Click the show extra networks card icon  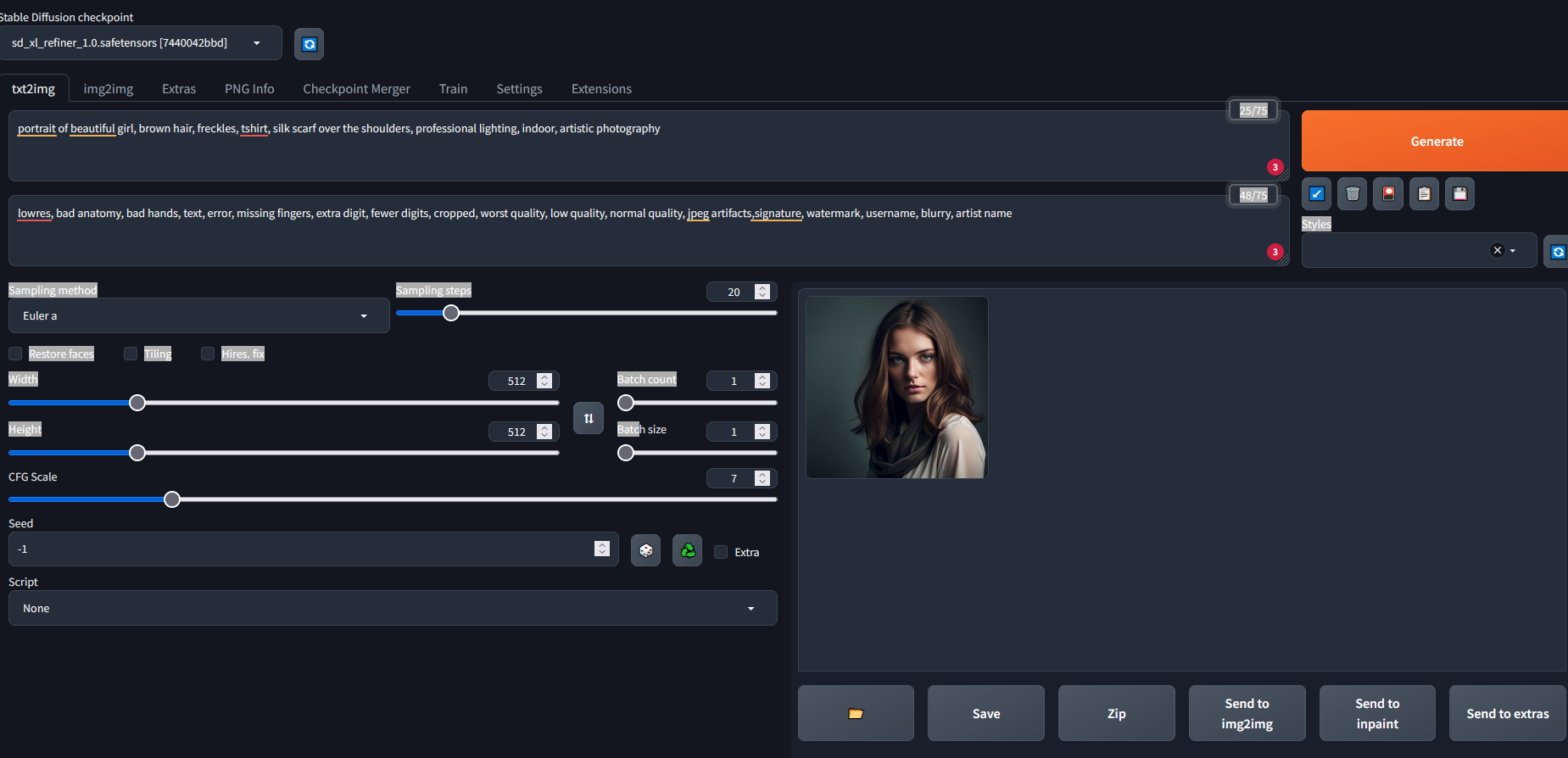point(1388,194)
